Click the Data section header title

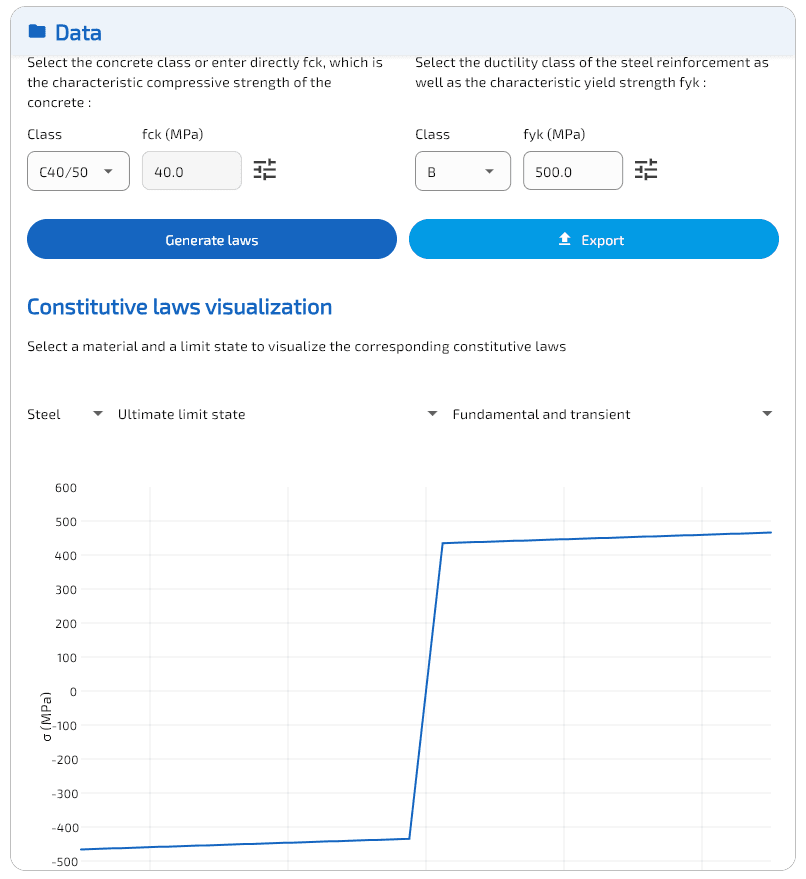pos(78,33)
